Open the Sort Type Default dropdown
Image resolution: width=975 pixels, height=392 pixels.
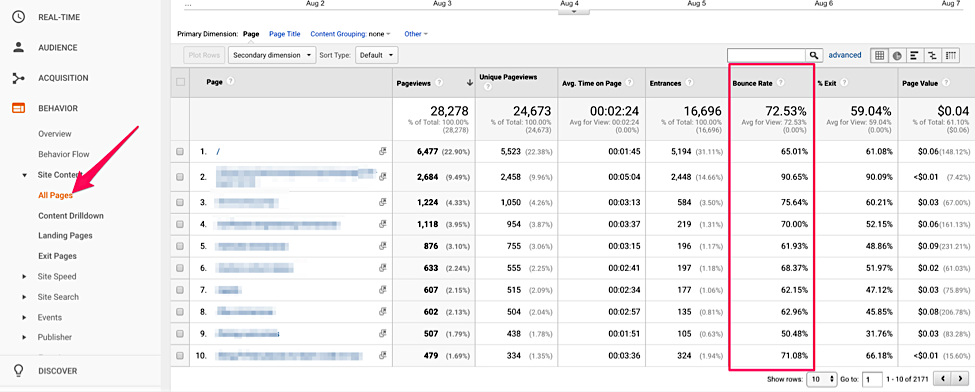pyautogui.click(x=376, y=55)
